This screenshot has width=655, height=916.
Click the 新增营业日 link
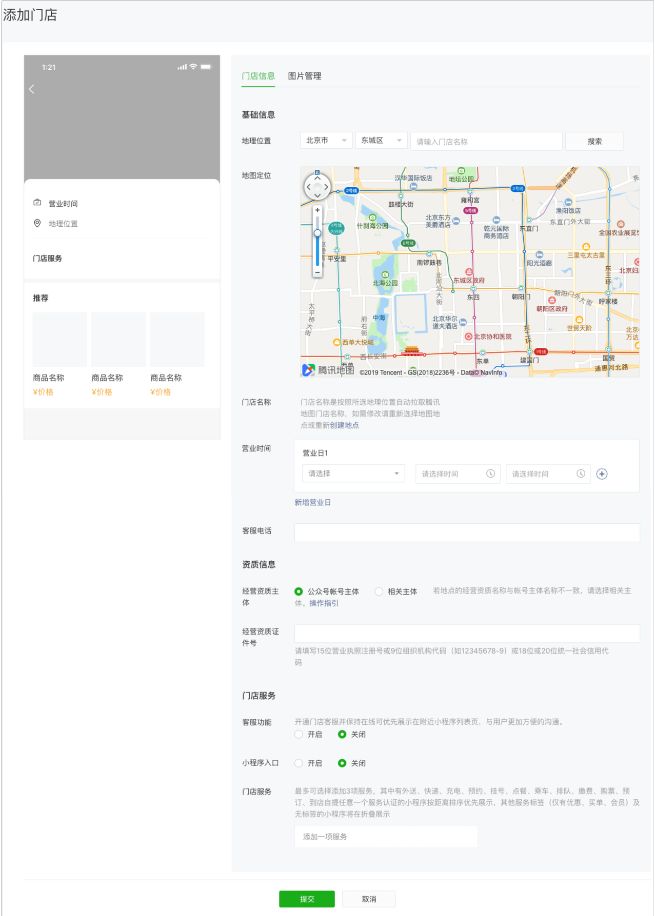pos(313,502)
